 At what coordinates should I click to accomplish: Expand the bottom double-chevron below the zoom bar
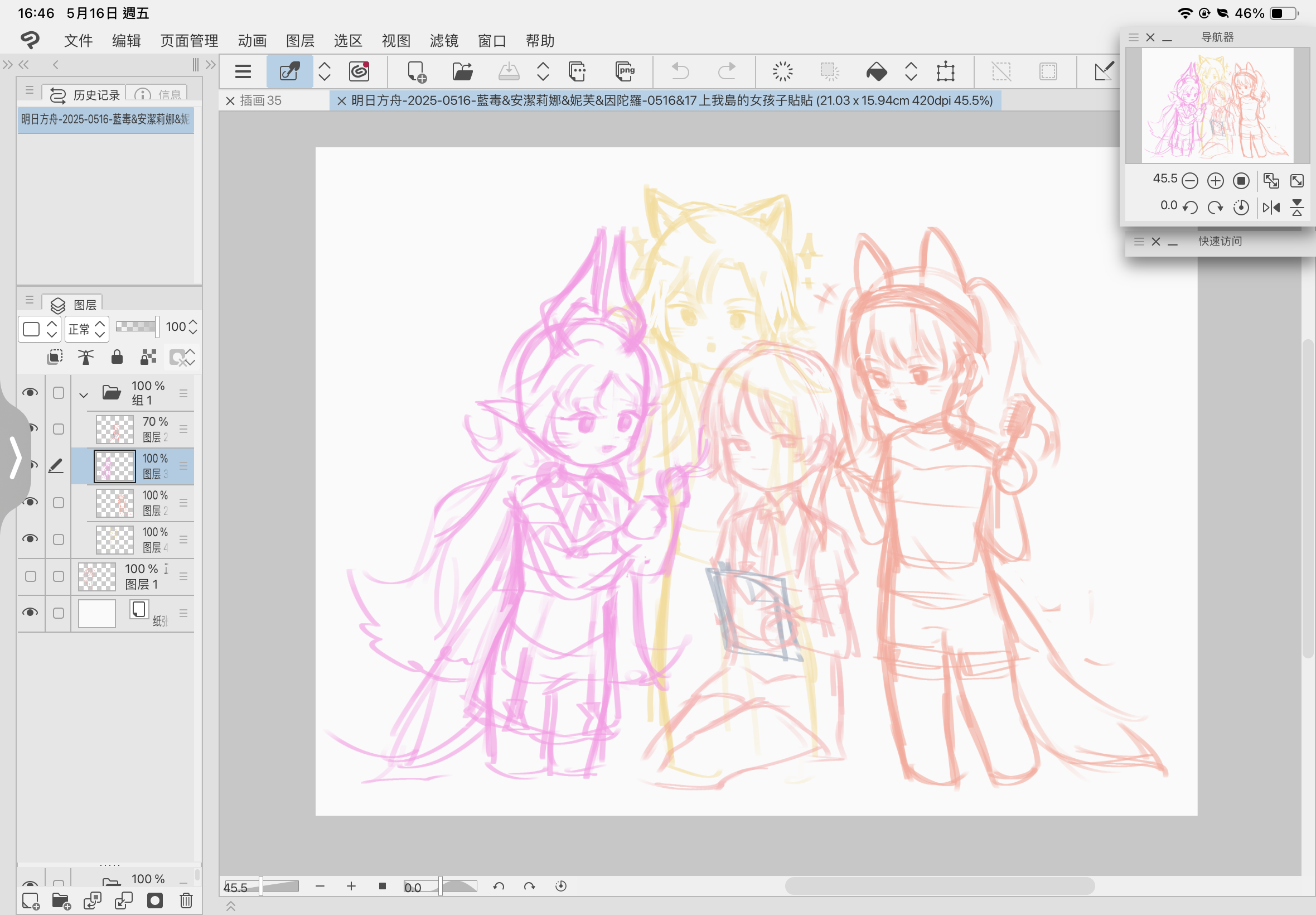[231, 906]
